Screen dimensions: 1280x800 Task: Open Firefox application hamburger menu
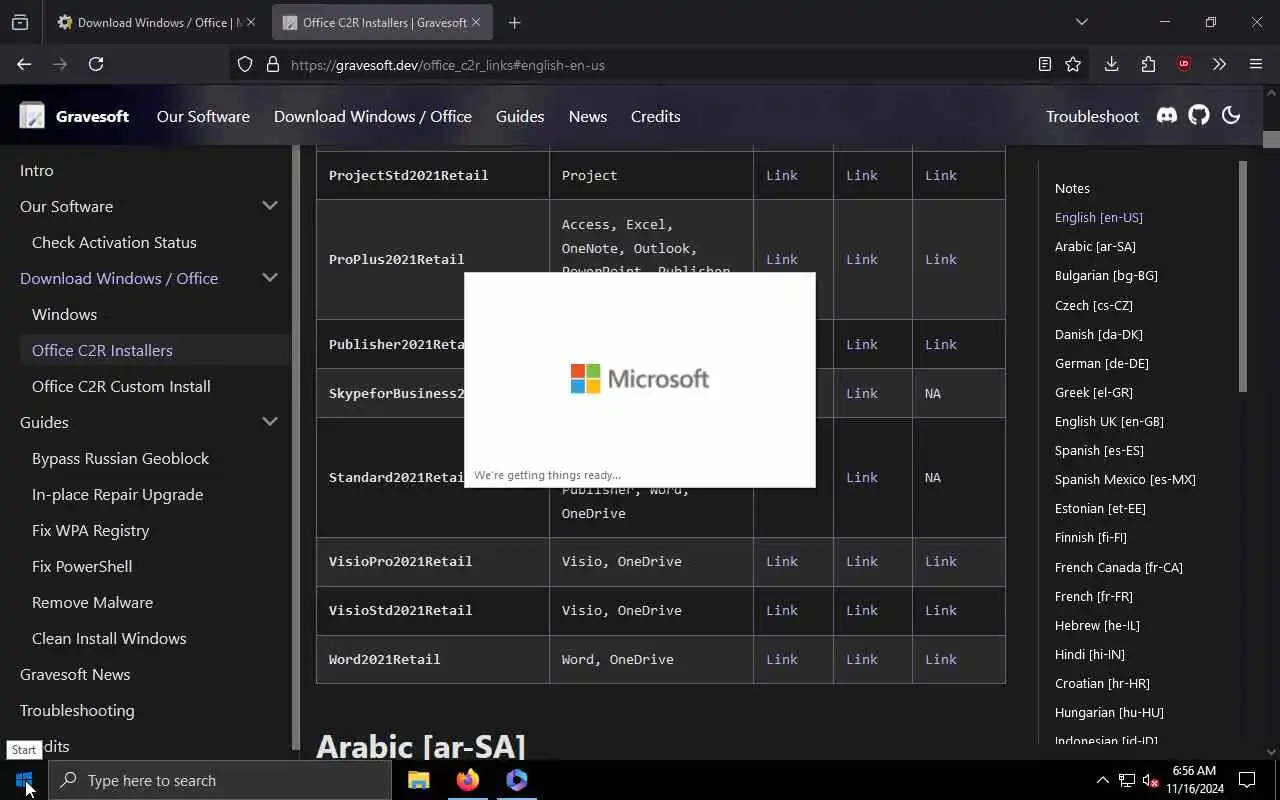pyautogui.click(x=1256, y=64)
